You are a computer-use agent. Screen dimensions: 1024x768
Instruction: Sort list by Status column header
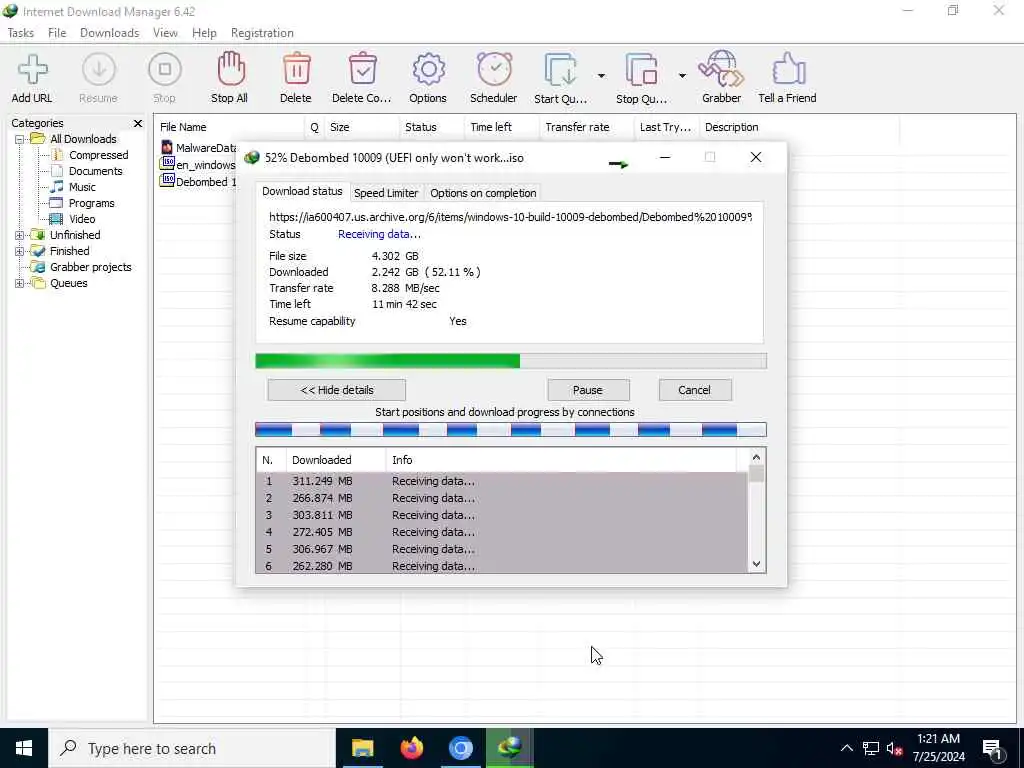[x=431, y=127]
